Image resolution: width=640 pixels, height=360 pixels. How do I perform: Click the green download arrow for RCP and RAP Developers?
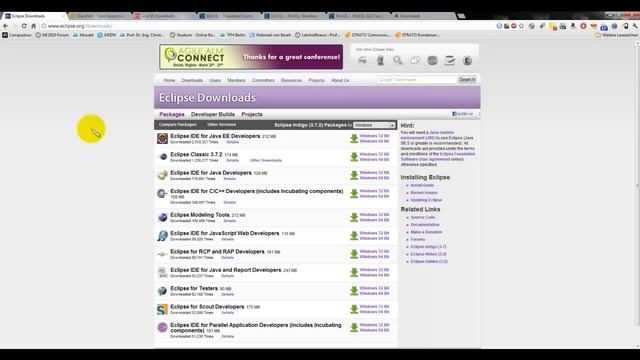[x=354, y=254]
